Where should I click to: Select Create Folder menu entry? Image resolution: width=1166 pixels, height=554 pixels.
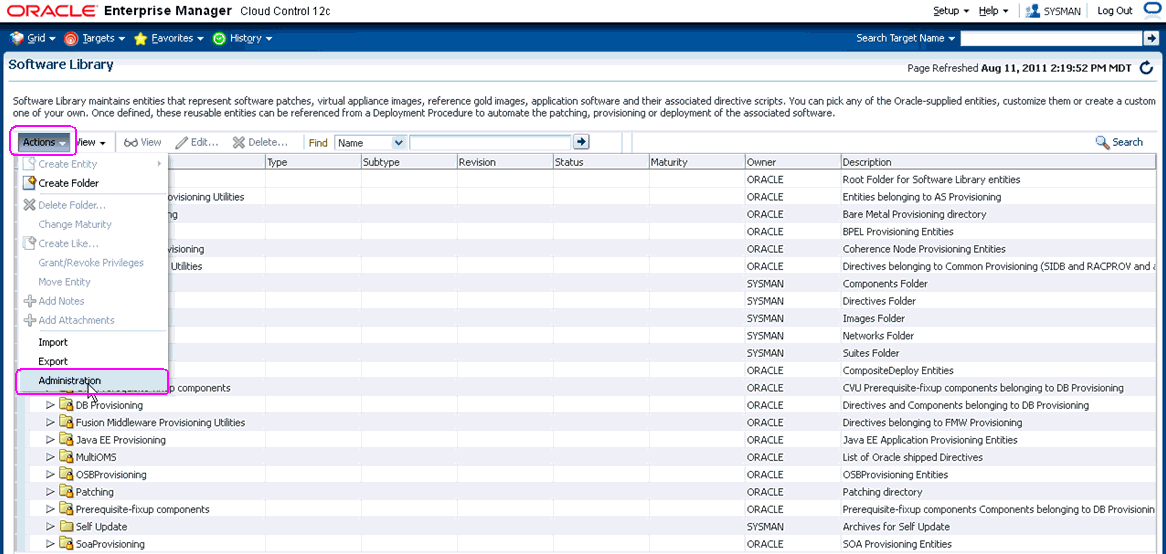pos(93,183)
